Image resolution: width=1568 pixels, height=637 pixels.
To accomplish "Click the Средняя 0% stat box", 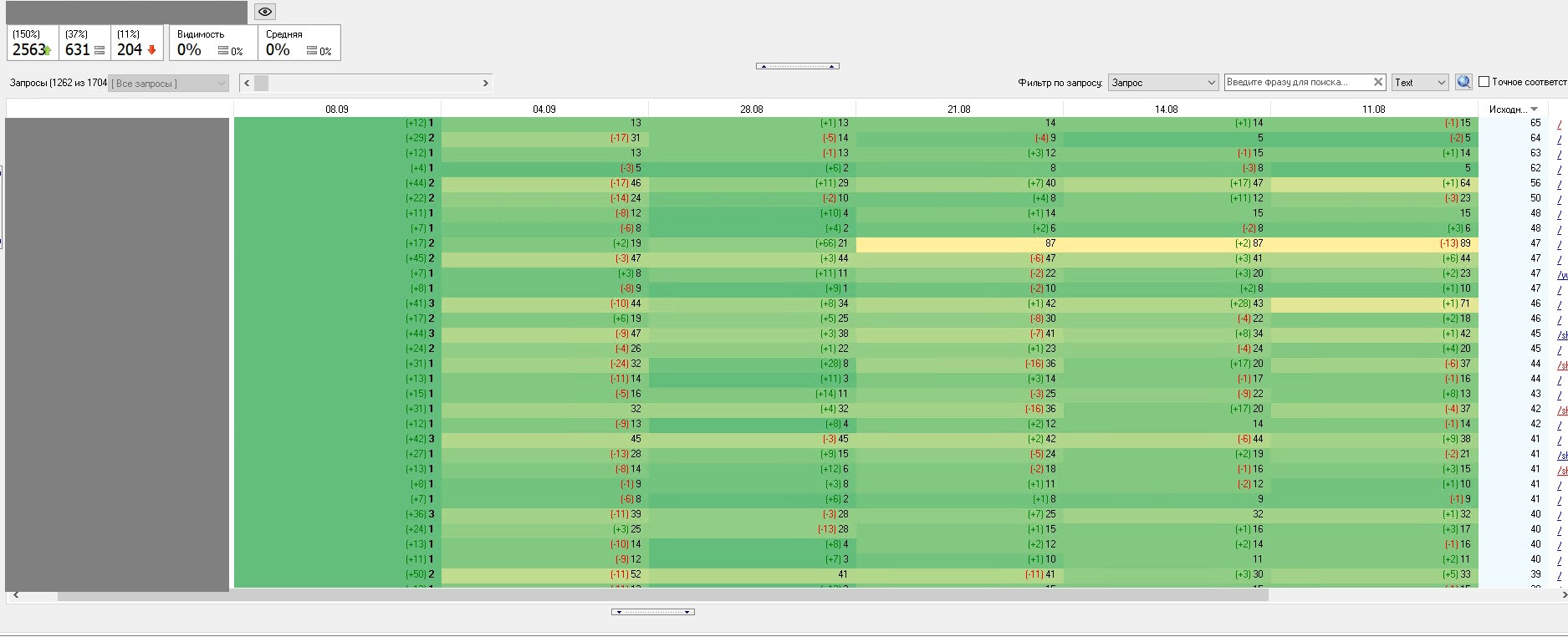I will 299,43.
